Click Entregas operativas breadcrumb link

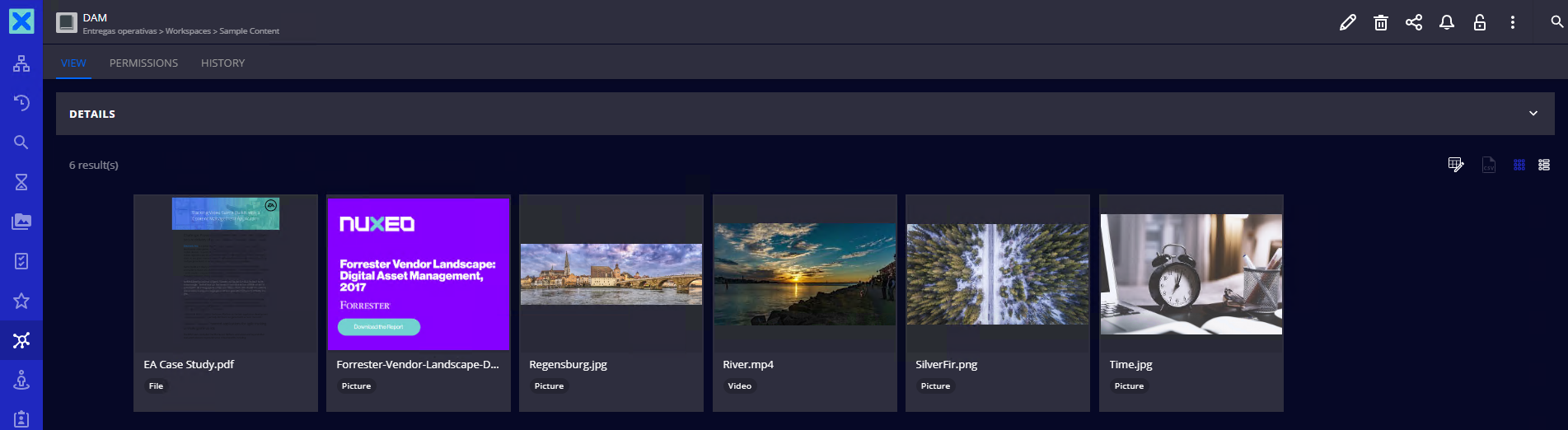119,31
